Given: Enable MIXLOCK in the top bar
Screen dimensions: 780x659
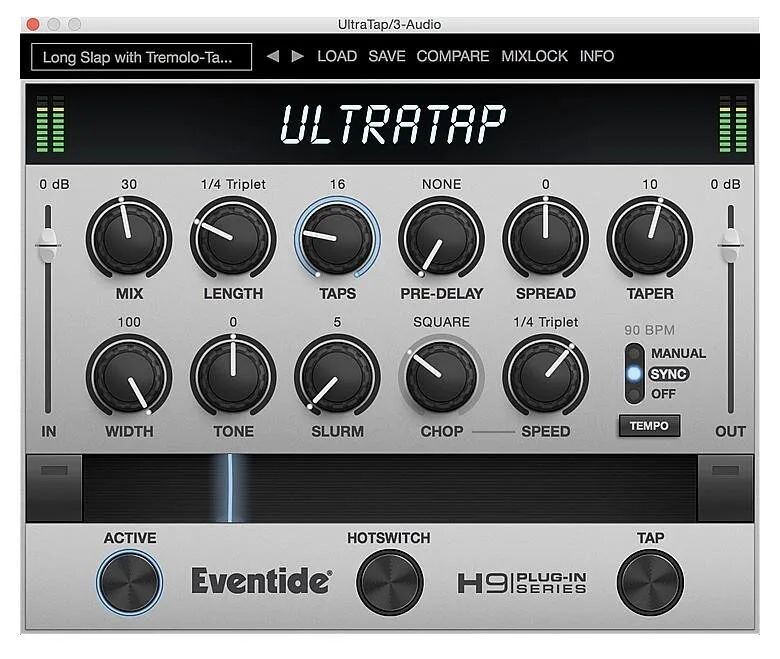Looking at the screenshot, I should point(534,56).
